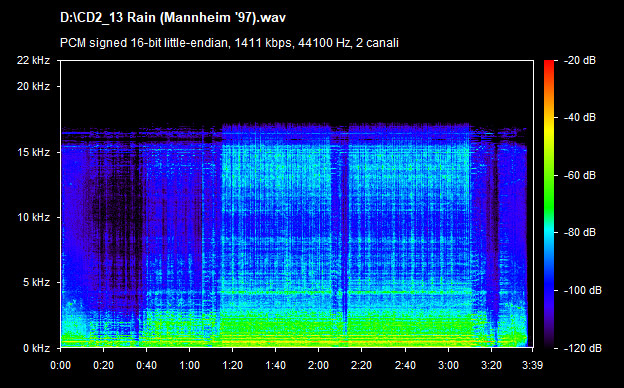Screen dimensions: 624x388
Task: Click the 0:00 time axis marker
Action: pos(60,365)
